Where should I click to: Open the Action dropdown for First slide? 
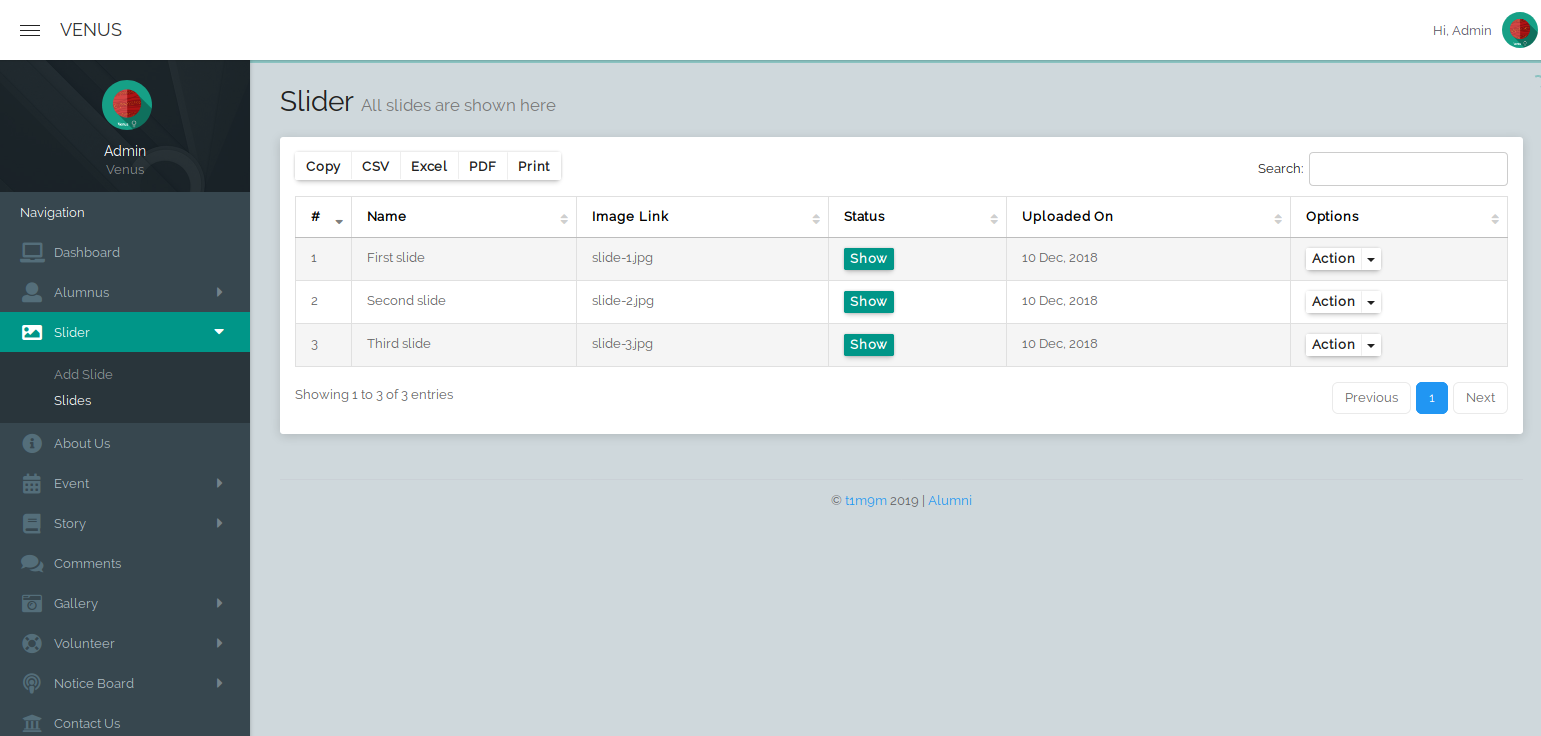point(1342,258)
